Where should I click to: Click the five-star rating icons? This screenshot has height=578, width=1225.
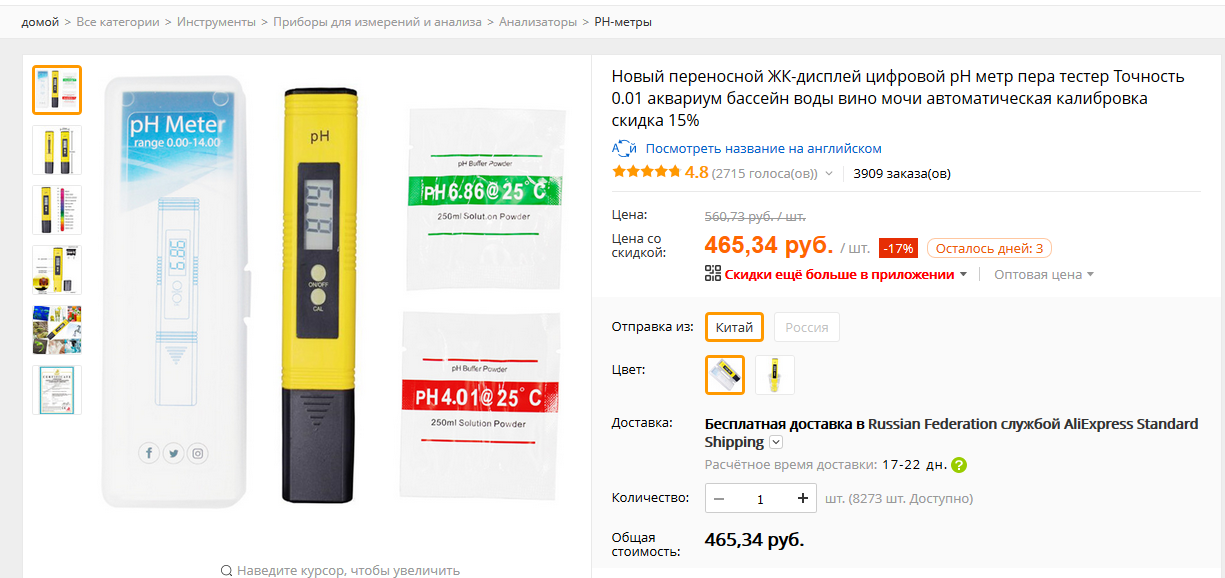(646, 172)
